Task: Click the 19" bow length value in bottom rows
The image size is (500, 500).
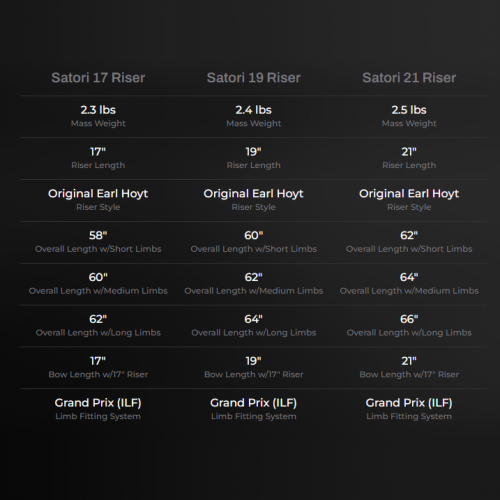Action: [254, 361]
